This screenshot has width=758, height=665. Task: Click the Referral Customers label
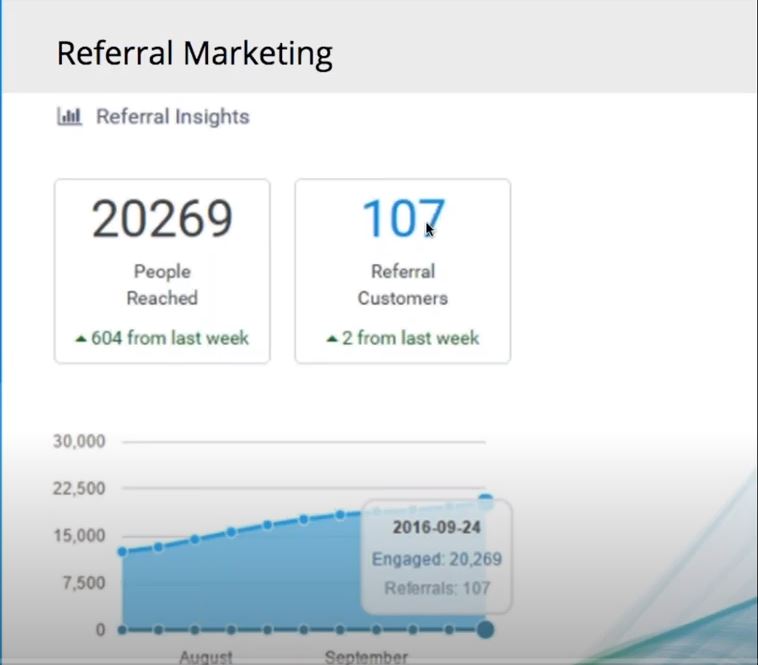tap(403, 285)
